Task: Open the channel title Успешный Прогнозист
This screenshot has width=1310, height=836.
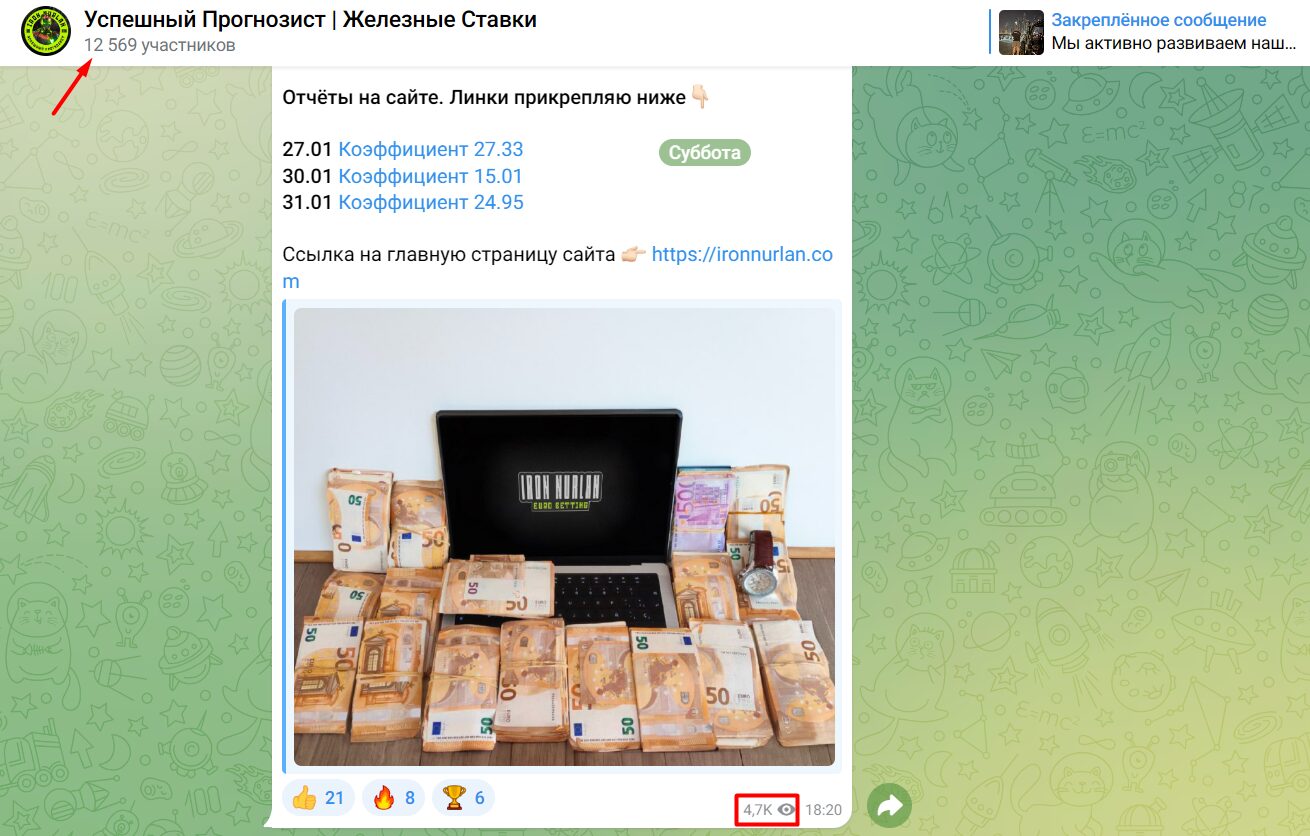Action: (x=310, y=19)
